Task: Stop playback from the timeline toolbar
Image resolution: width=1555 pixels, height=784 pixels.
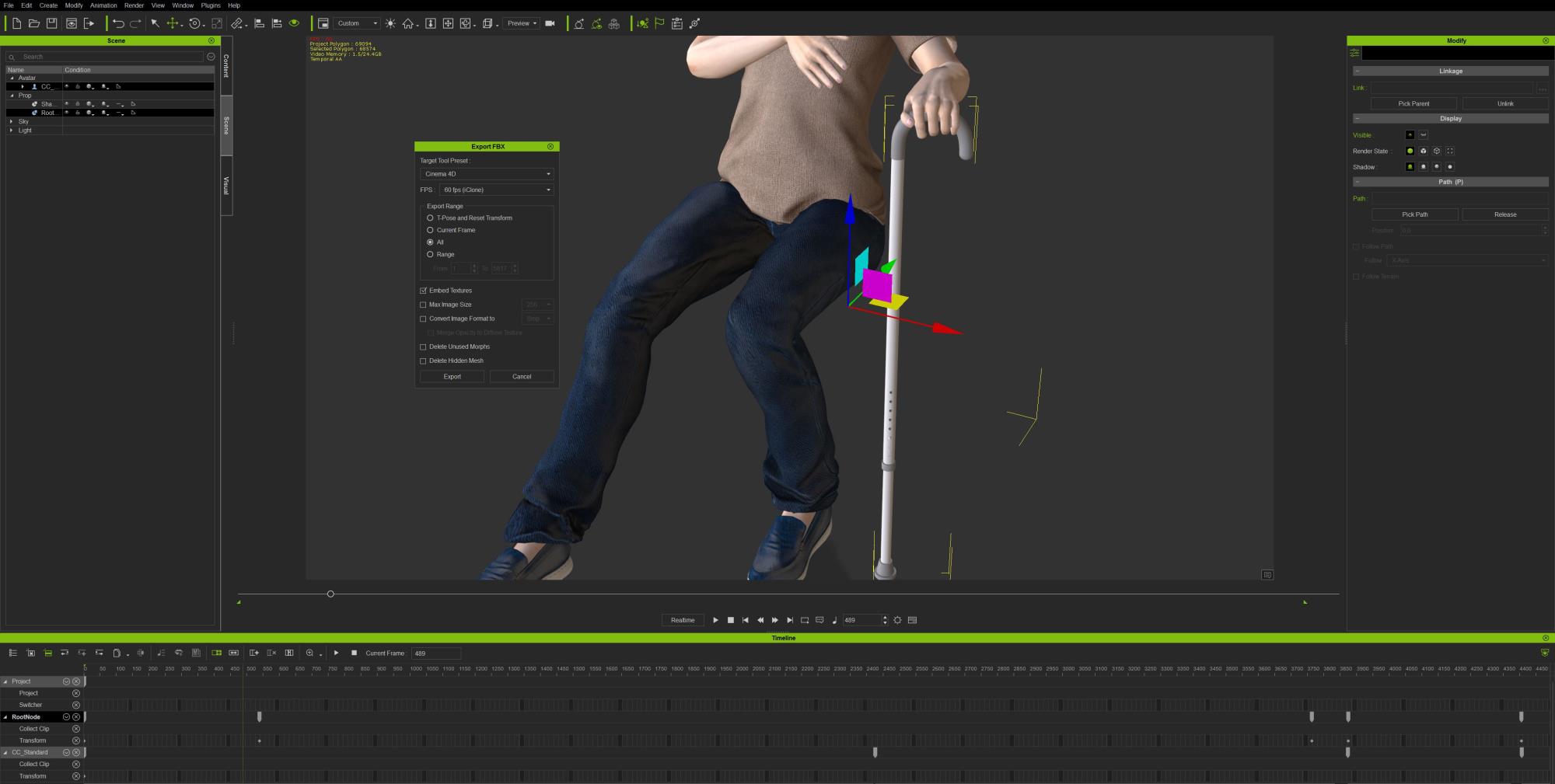Action: (x=354, y=653)
